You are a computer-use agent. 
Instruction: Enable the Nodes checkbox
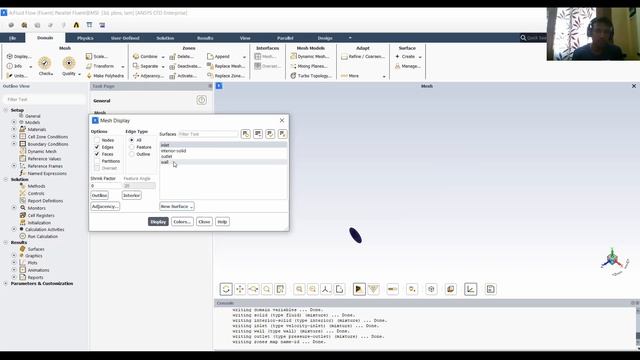97,140
